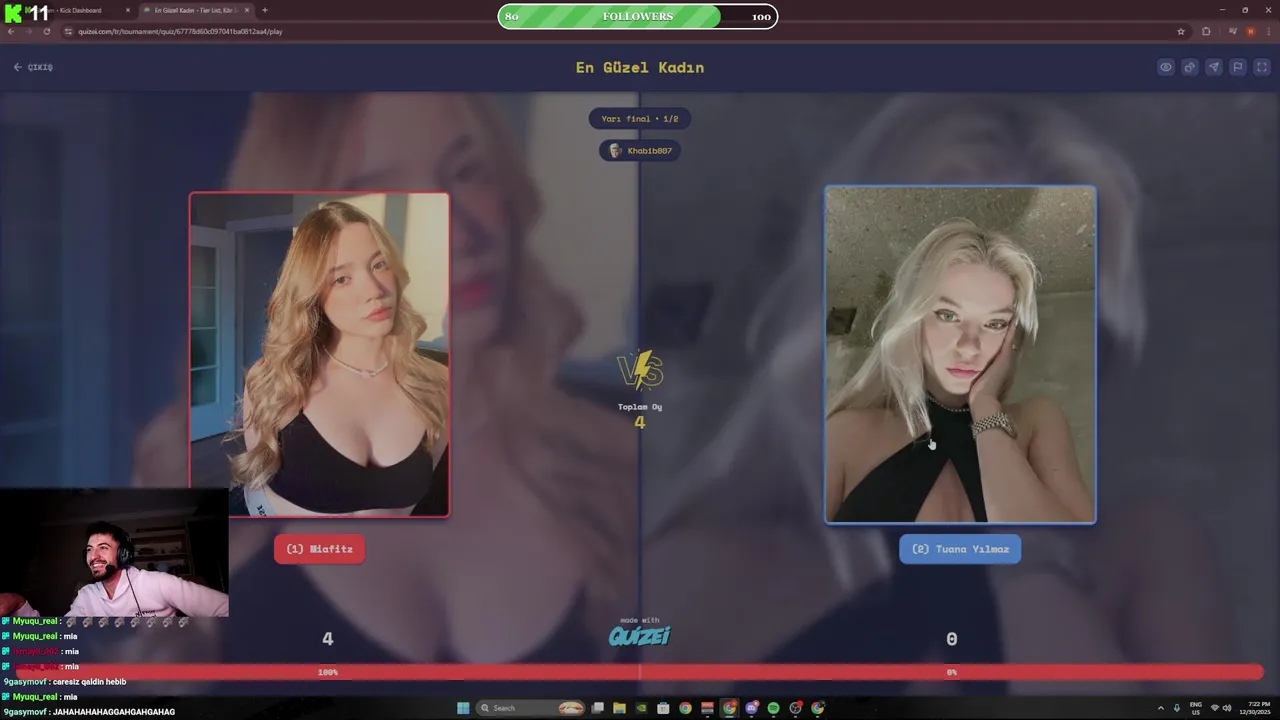Click the Tuana Yılmaz vote count 0
This screenshot has height=720, width=1280.
952,639
